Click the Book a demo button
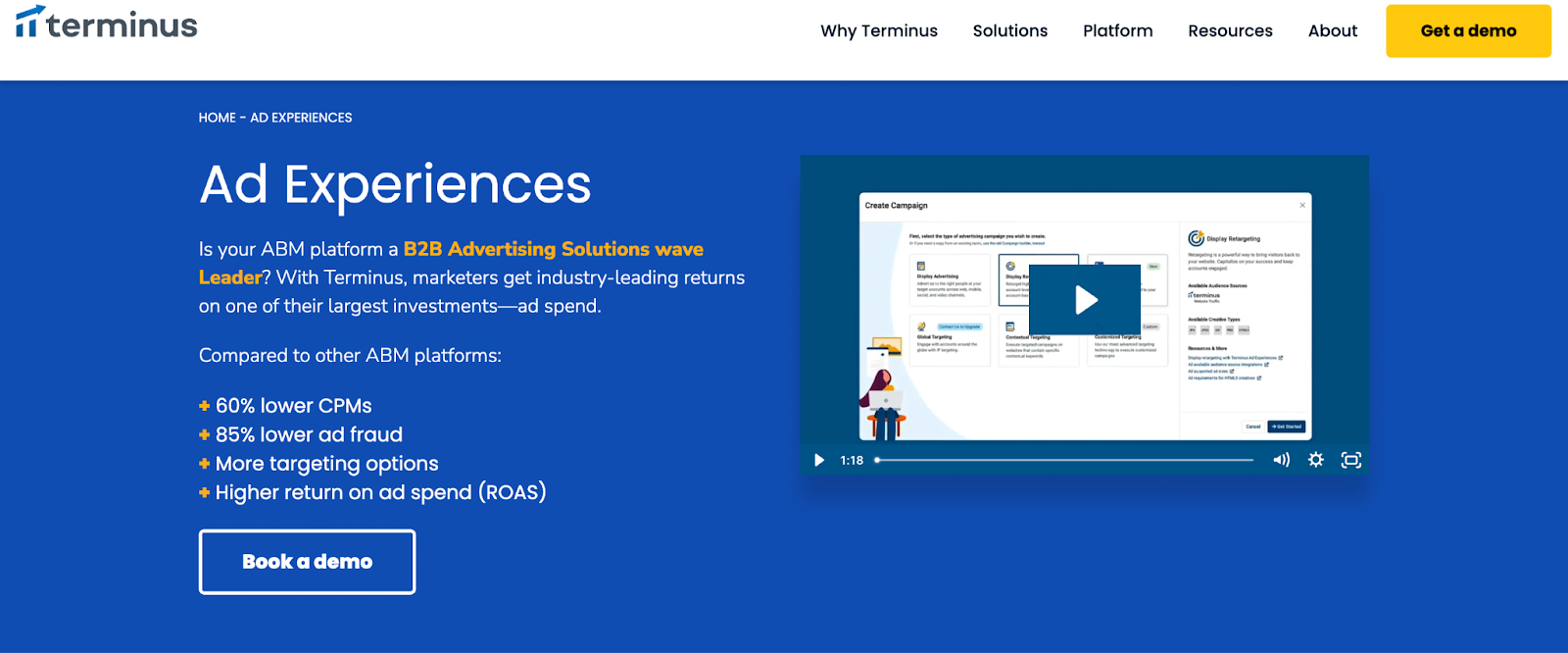 point(307,562)
